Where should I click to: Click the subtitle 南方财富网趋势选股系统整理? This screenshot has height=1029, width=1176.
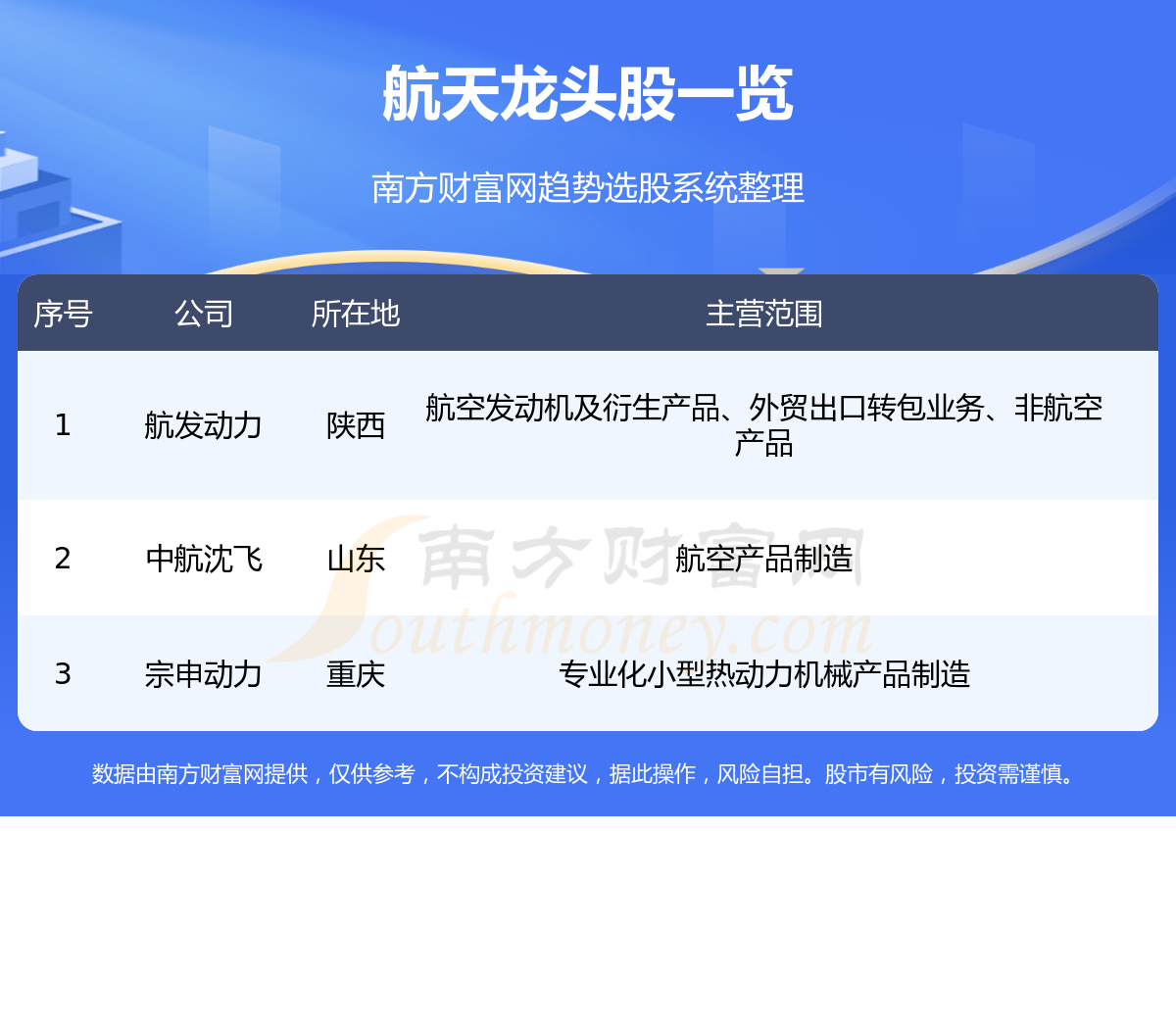[x=588, y=187]
